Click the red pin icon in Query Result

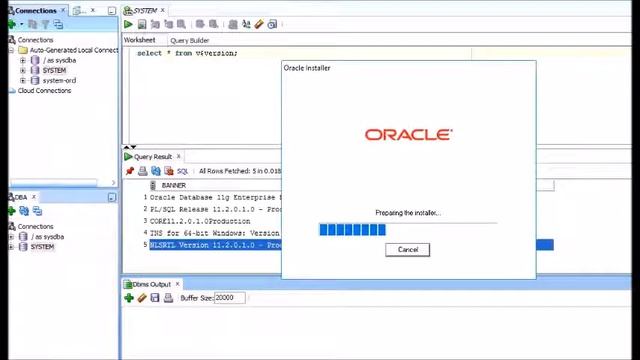click(x=130, y=171)
